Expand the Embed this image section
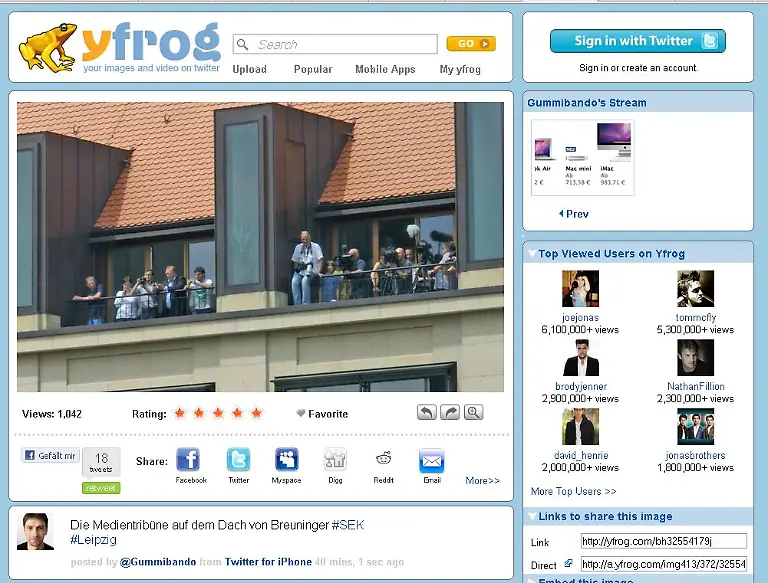This screenshot has width=768, height=583. [x=532, y=580]
